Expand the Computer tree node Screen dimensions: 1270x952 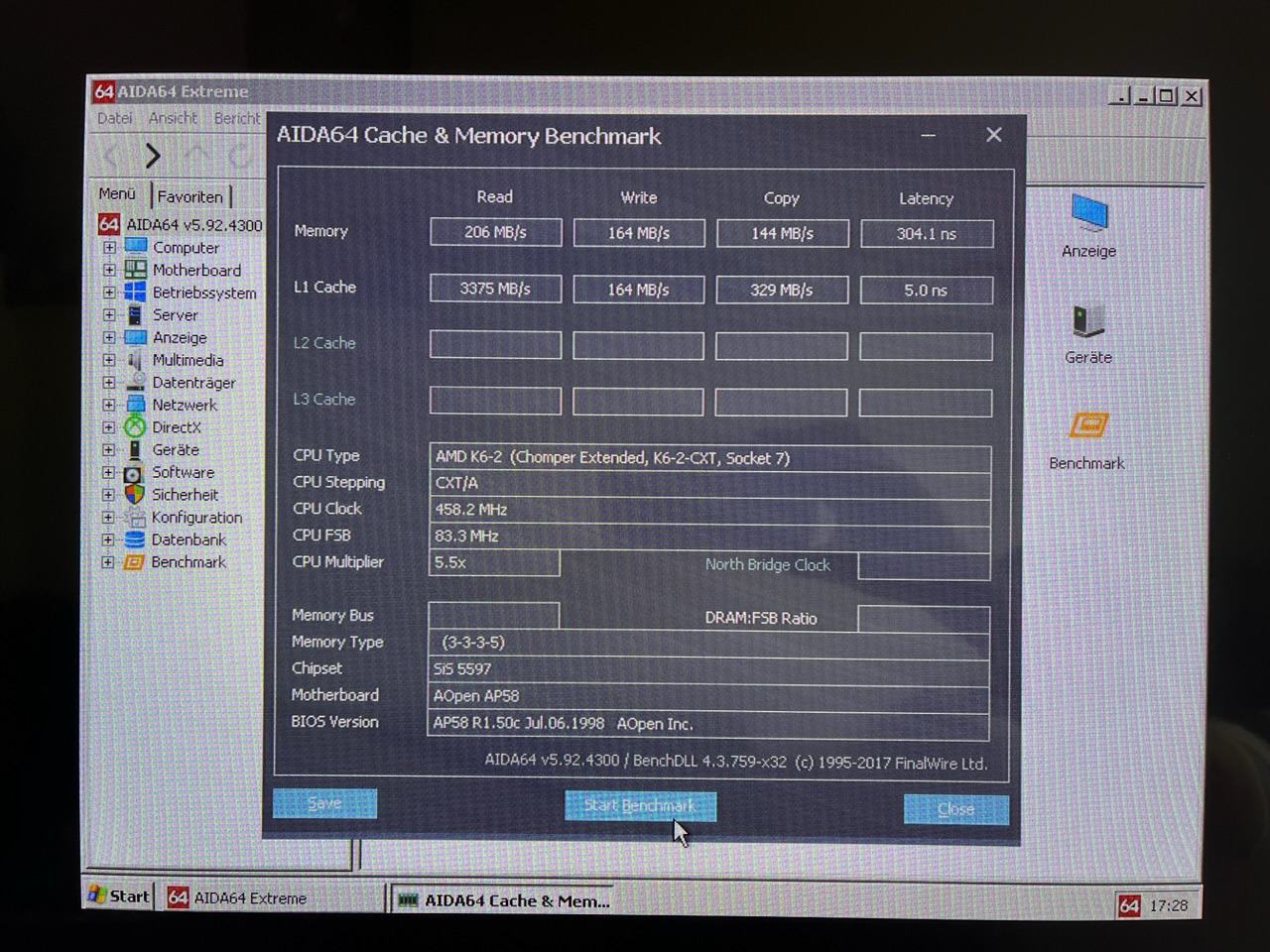[109, 247]
